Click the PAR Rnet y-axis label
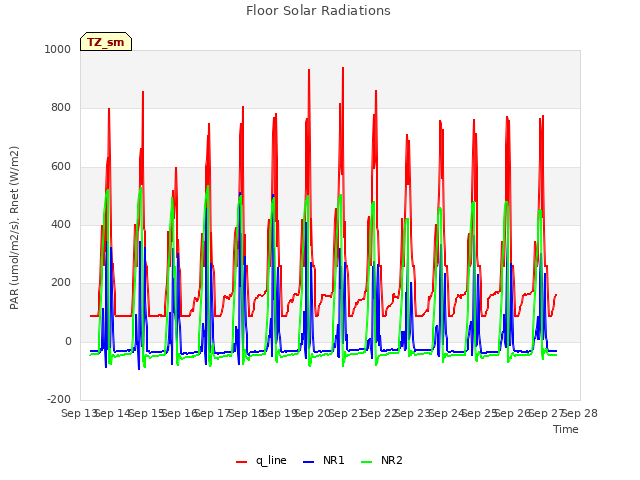 tap(14, 228)
